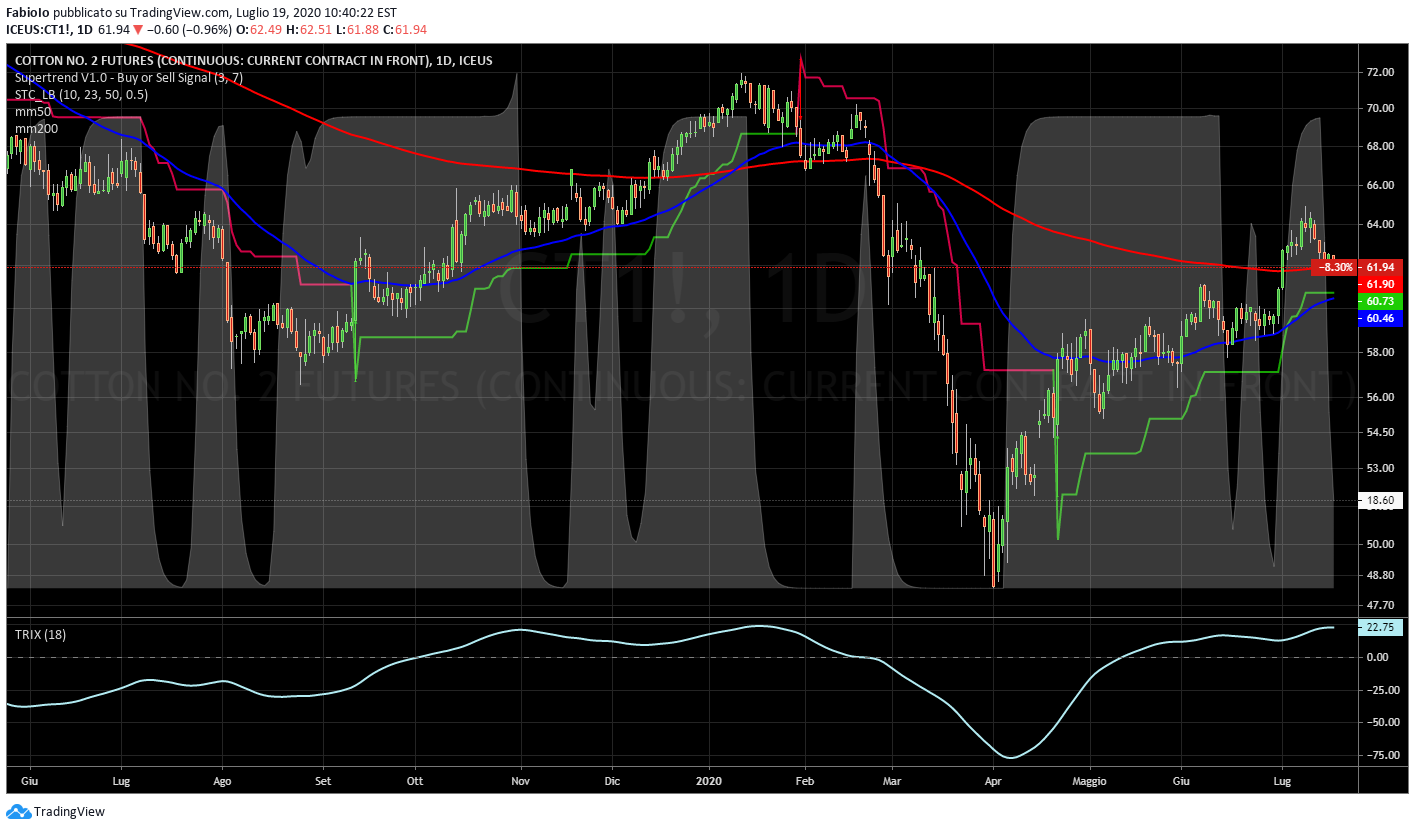Click the 58.00 price axis label
This screenshot has width=1415, height=830.
pos(1381,352)
